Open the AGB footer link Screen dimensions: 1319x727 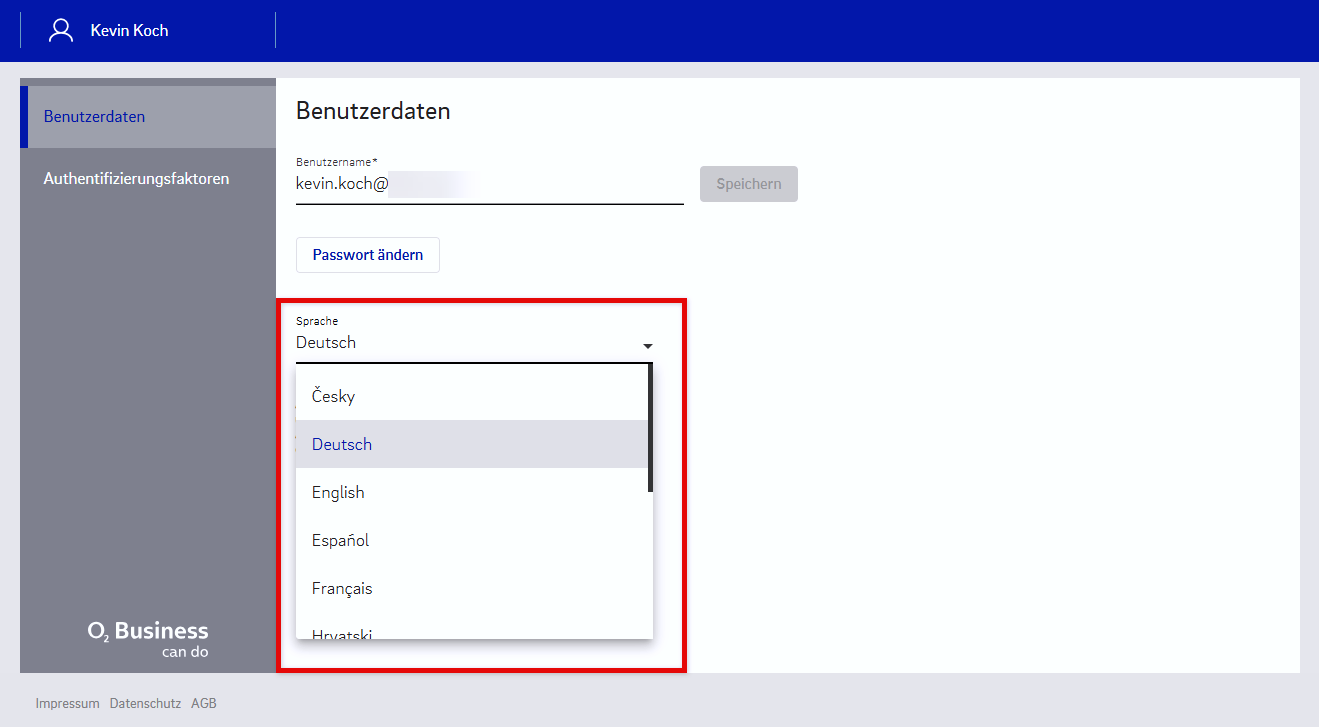(203, 703)
